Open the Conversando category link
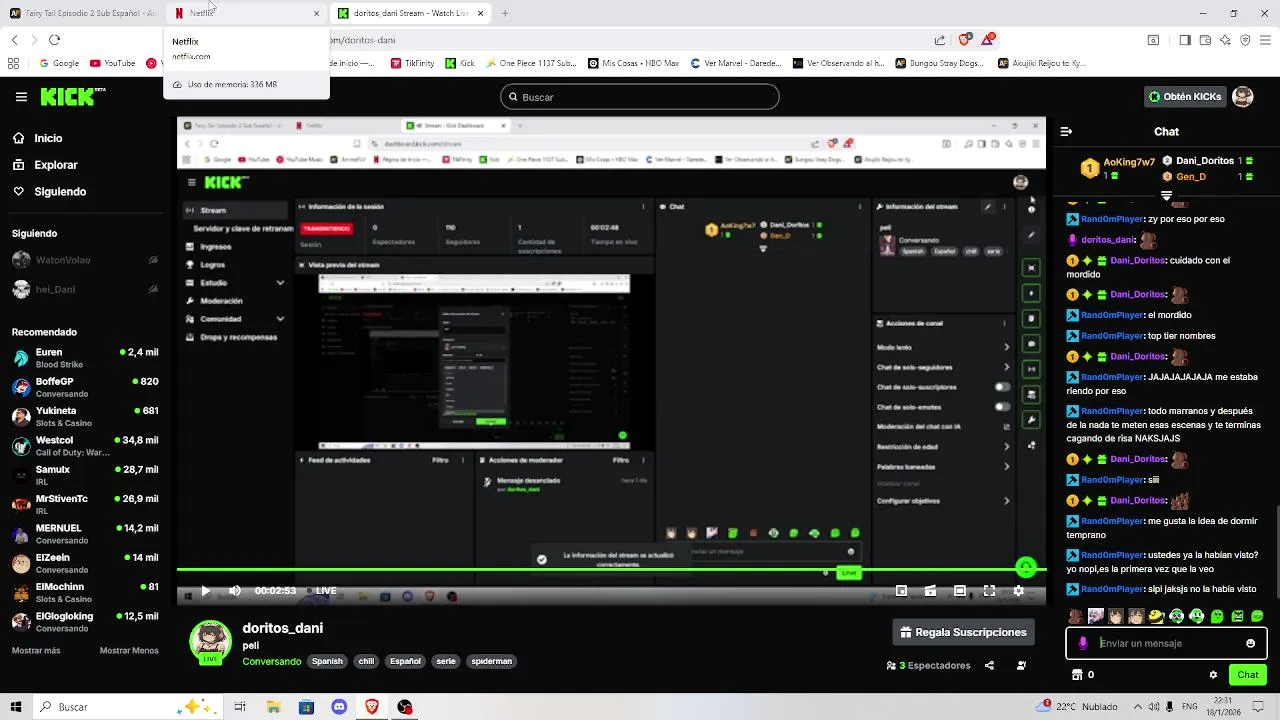The height and width of the screenshot is (720, 1280). tap(271, 661)
